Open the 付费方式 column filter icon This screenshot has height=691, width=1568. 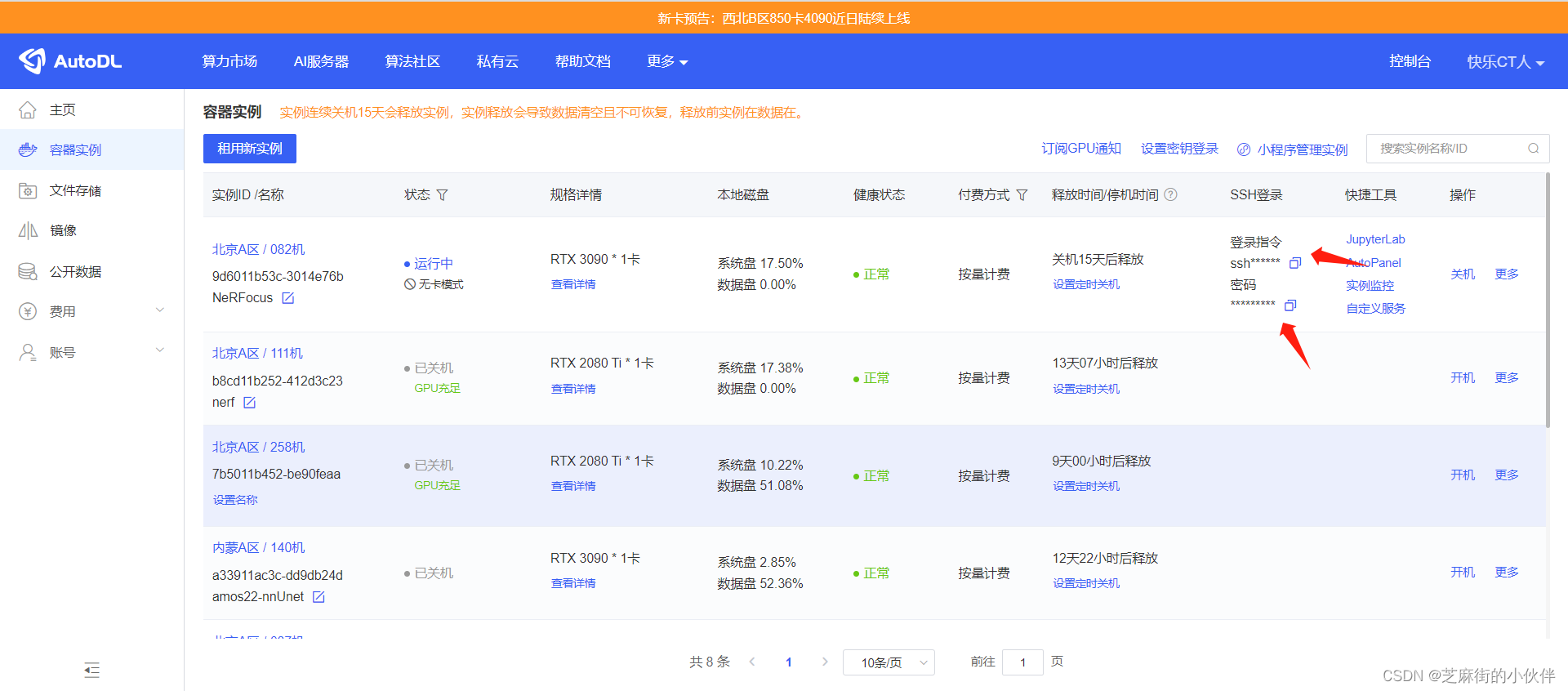pos(1022,195)
